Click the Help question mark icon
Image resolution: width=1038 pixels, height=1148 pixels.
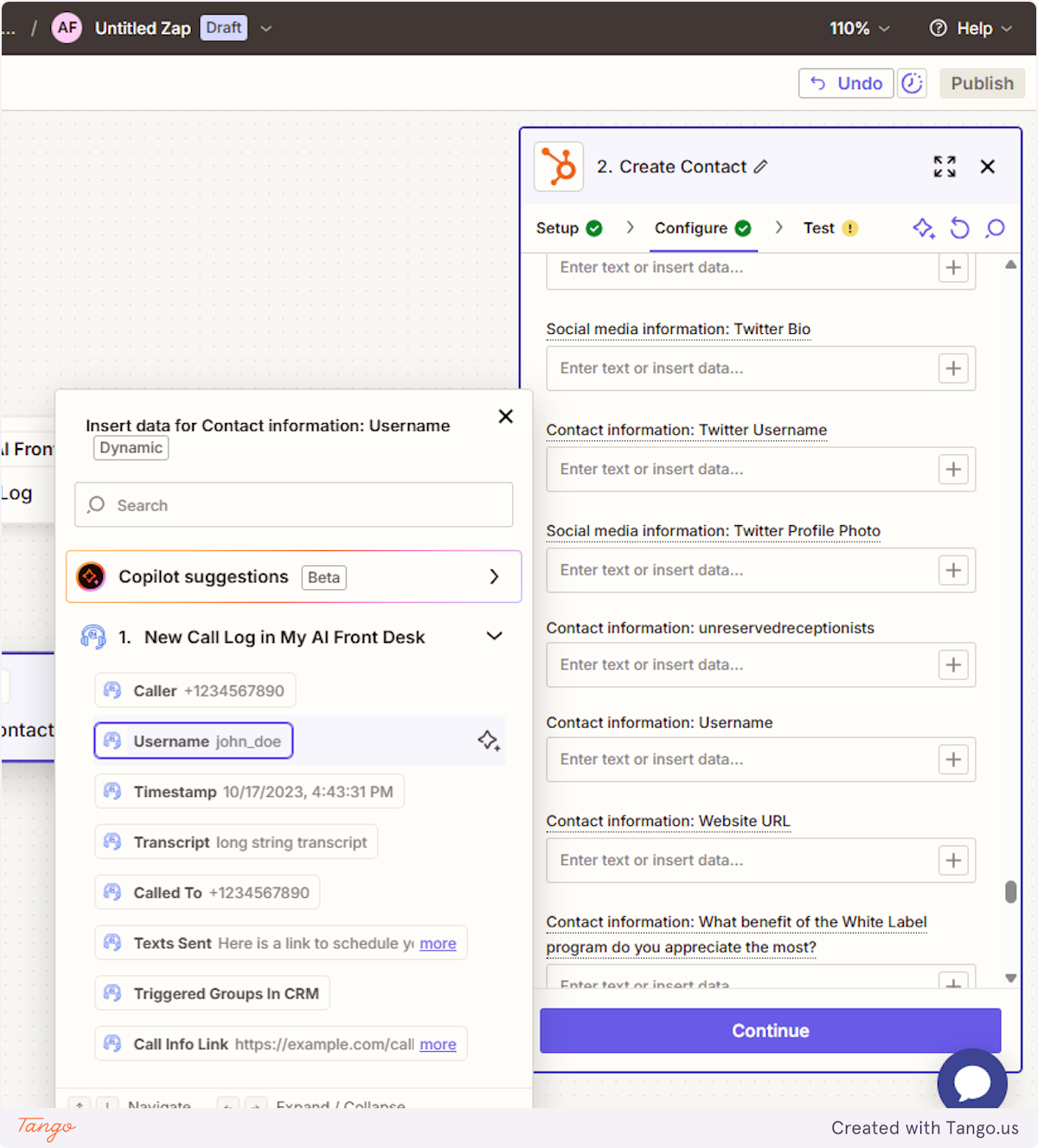pos(938,29)
